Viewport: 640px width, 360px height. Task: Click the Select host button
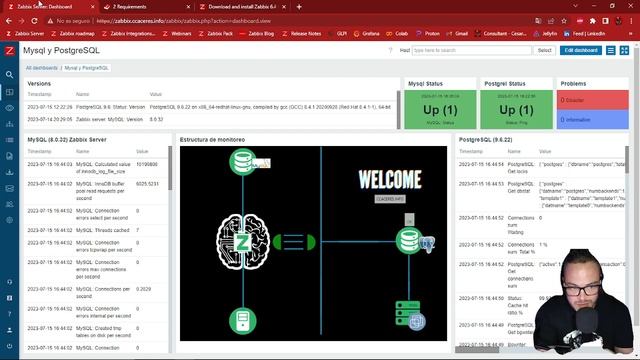pyautogui.click(x=544, y=50)
